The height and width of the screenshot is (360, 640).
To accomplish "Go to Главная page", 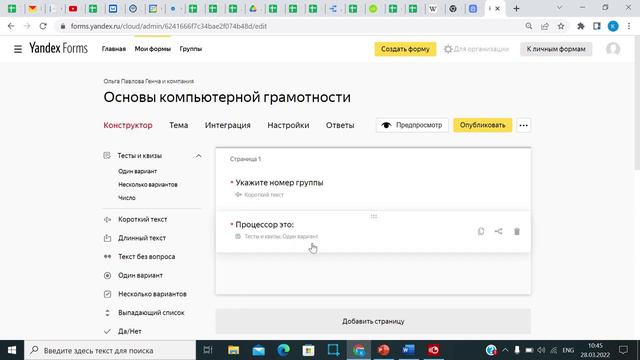I will [x=113, y=49].
